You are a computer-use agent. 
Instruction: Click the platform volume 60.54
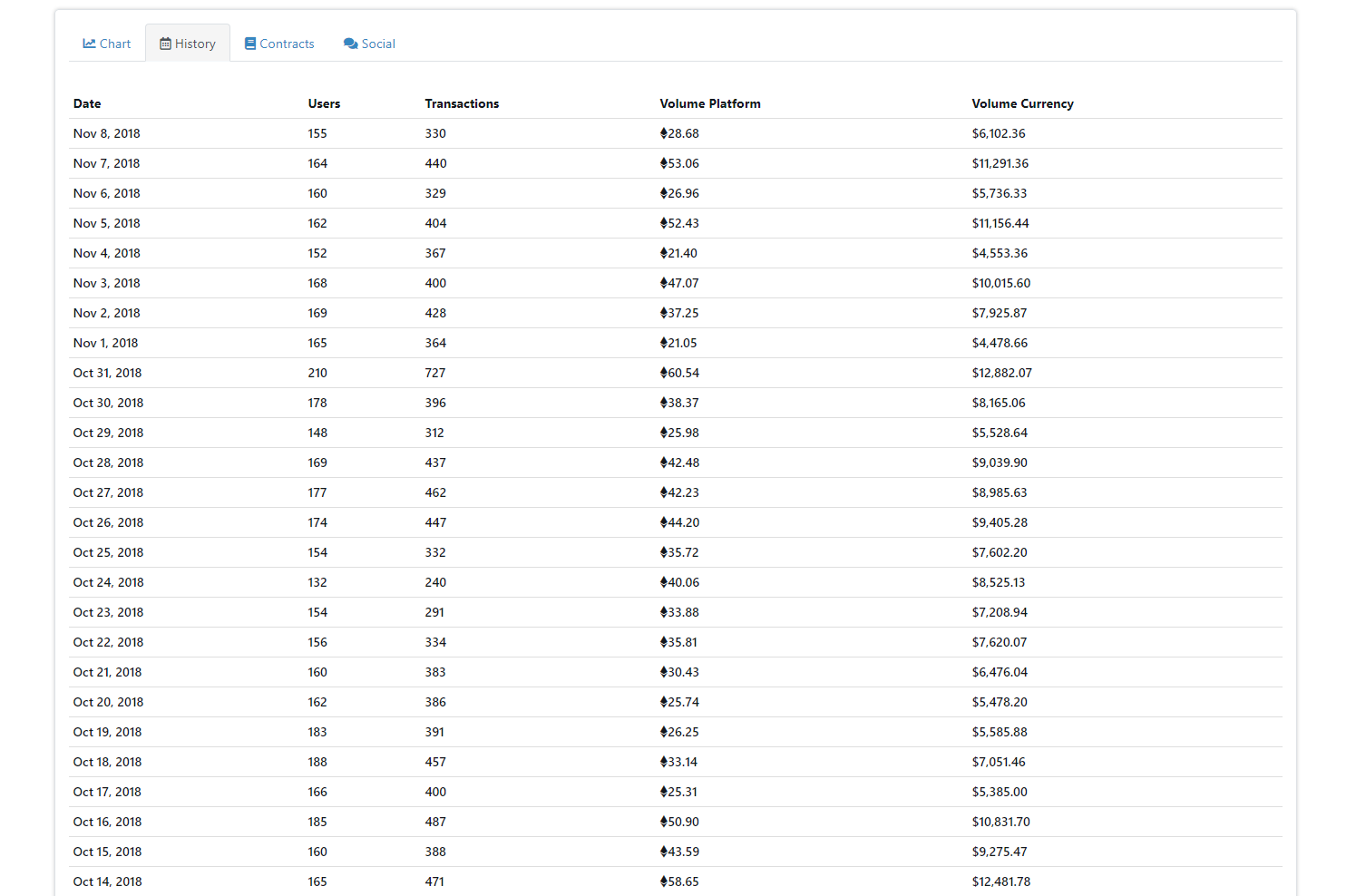pyautogui.click(x=680, y=373)
